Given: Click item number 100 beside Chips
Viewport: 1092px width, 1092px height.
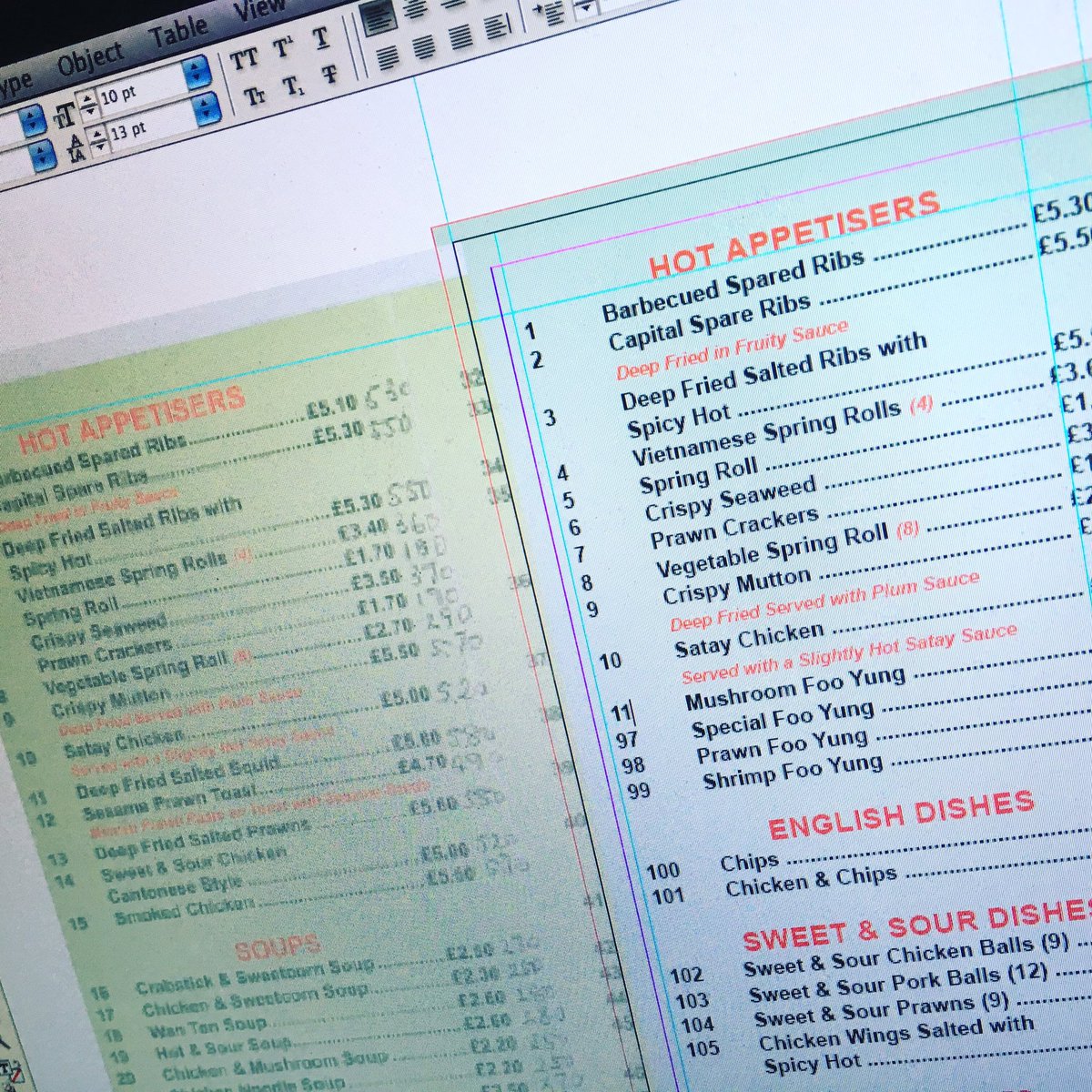Looking at the screenshot, I should click(663, 873).
